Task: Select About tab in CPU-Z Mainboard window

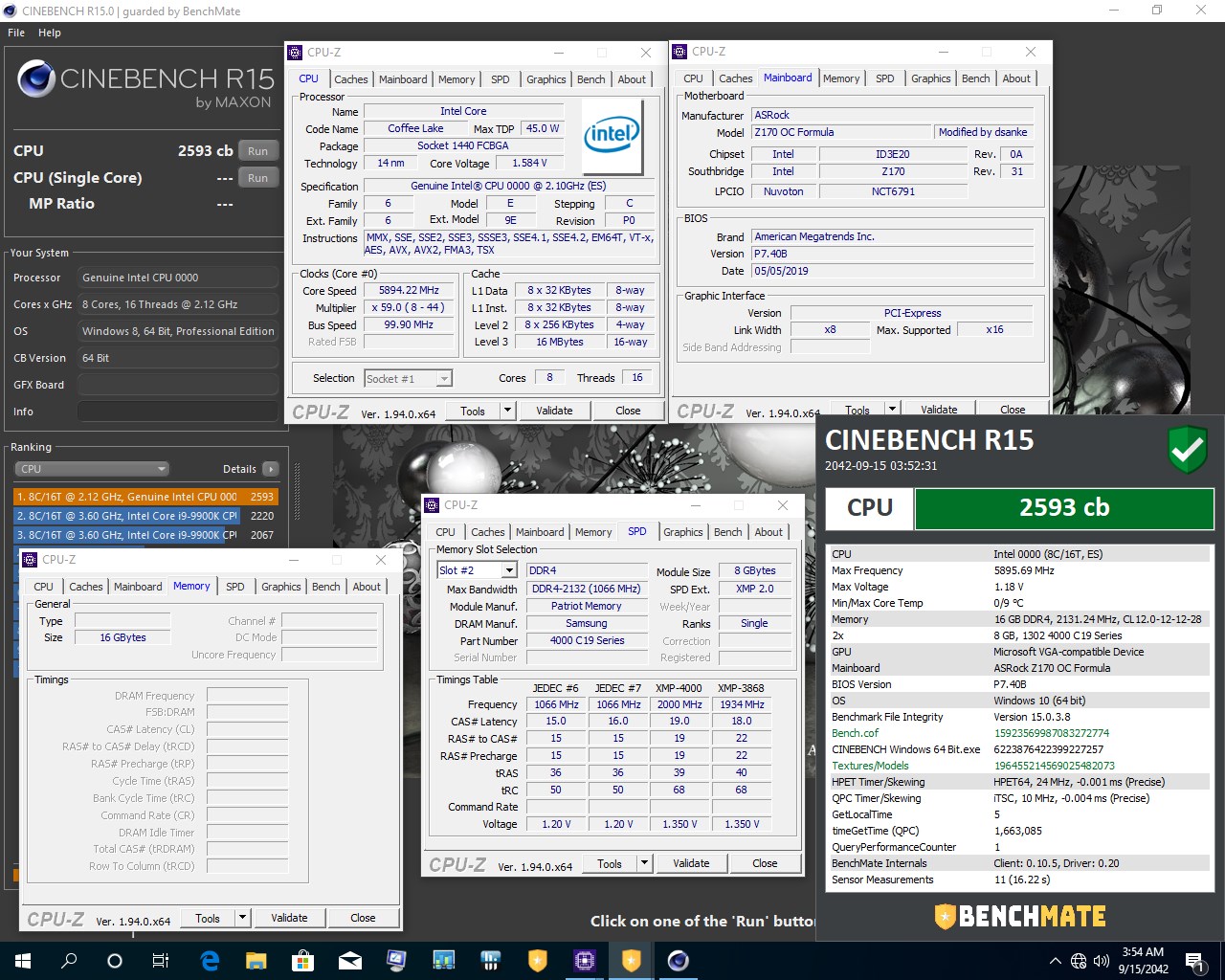Action: pos(1016,78)
